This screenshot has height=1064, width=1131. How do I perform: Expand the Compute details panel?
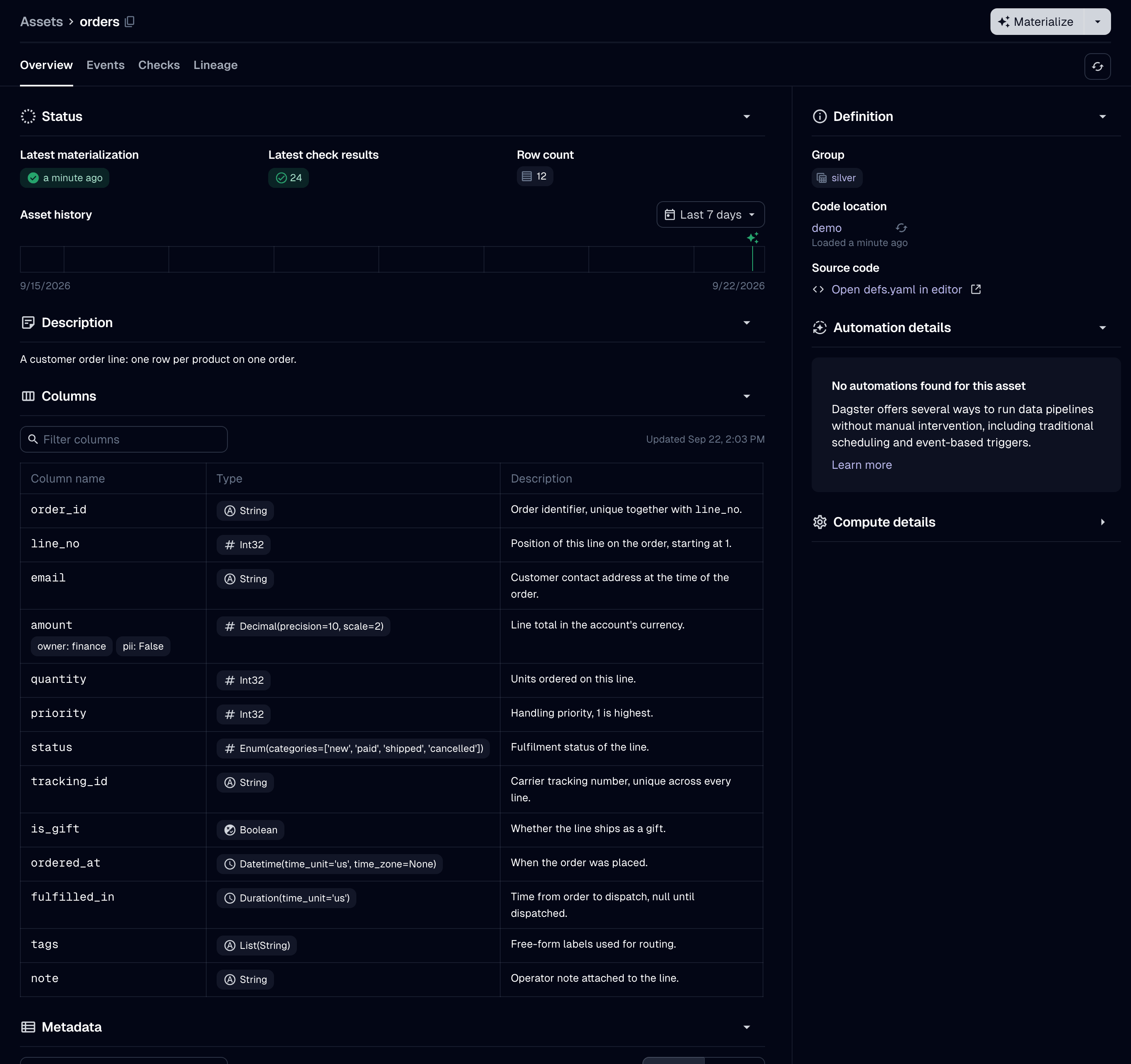tap(1103, 522)
